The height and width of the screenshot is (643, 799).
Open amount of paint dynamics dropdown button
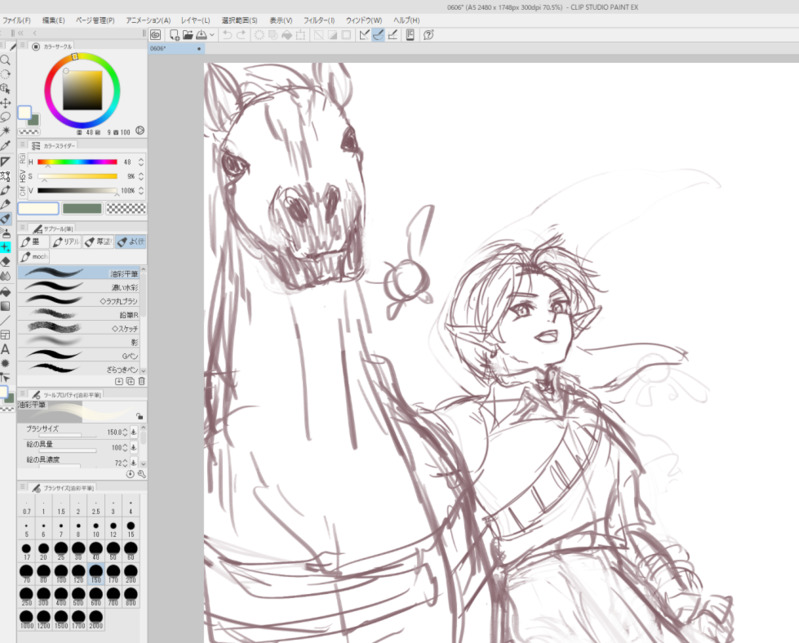pos(134,447)
